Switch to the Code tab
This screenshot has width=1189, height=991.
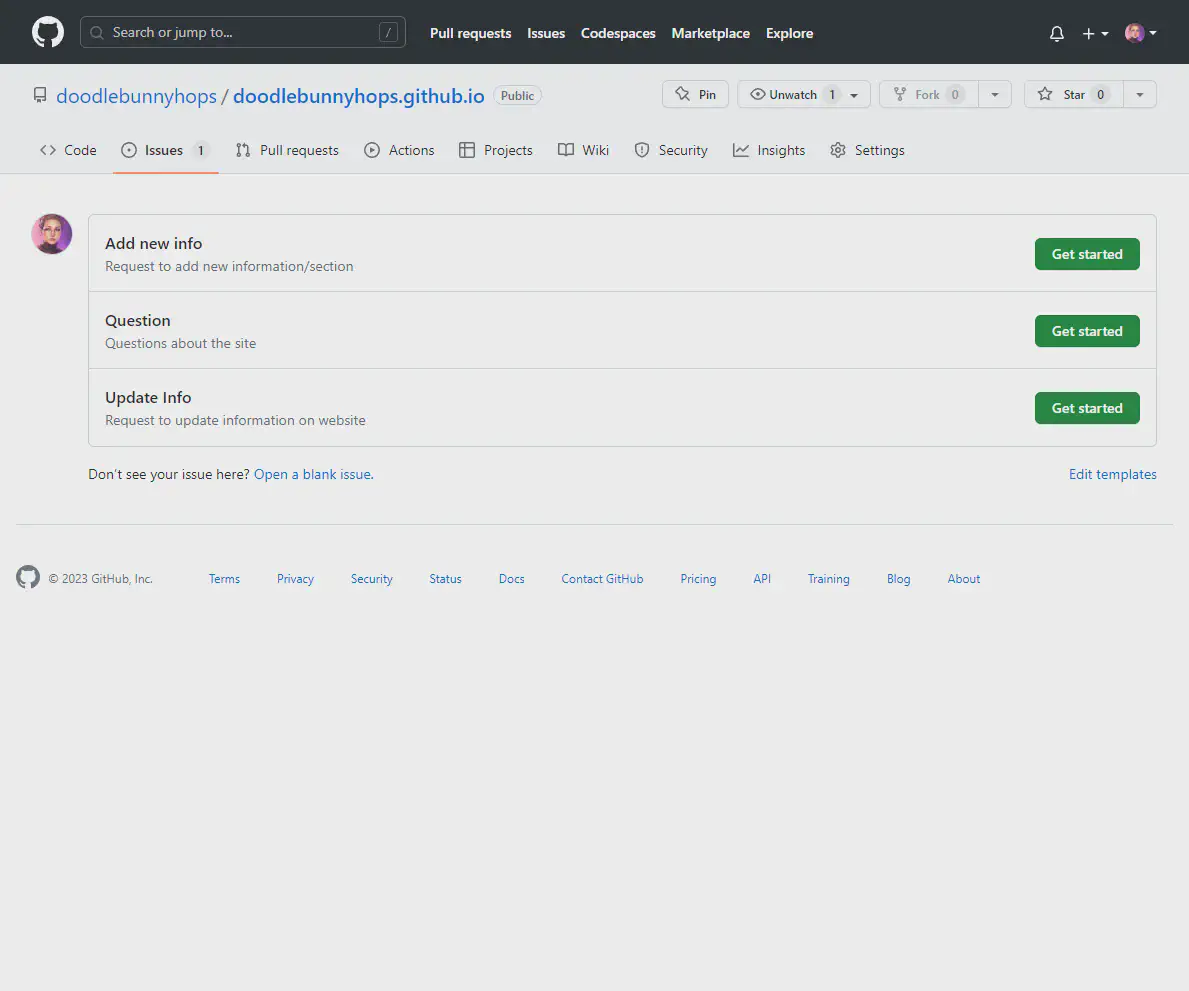point(68,150)
